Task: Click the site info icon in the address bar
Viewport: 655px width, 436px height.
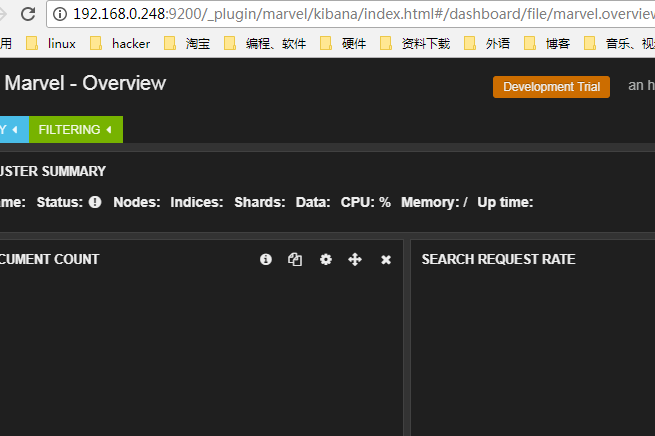Action: coord(60,14)
